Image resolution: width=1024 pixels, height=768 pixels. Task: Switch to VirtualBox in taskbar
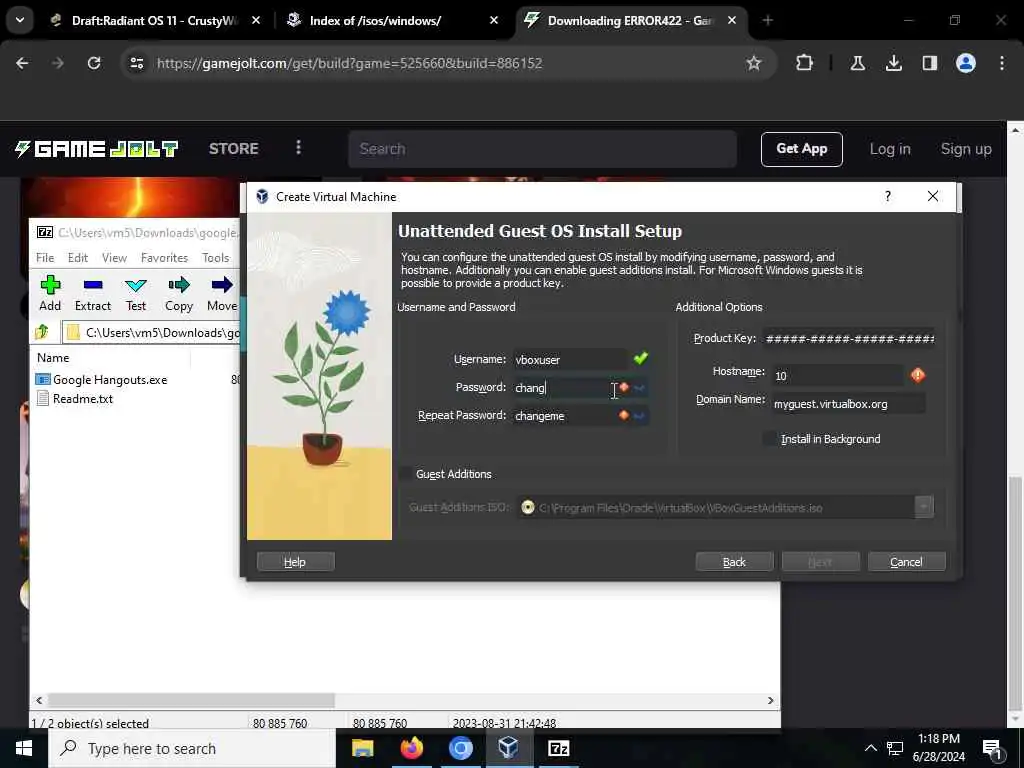click(509, 748)
